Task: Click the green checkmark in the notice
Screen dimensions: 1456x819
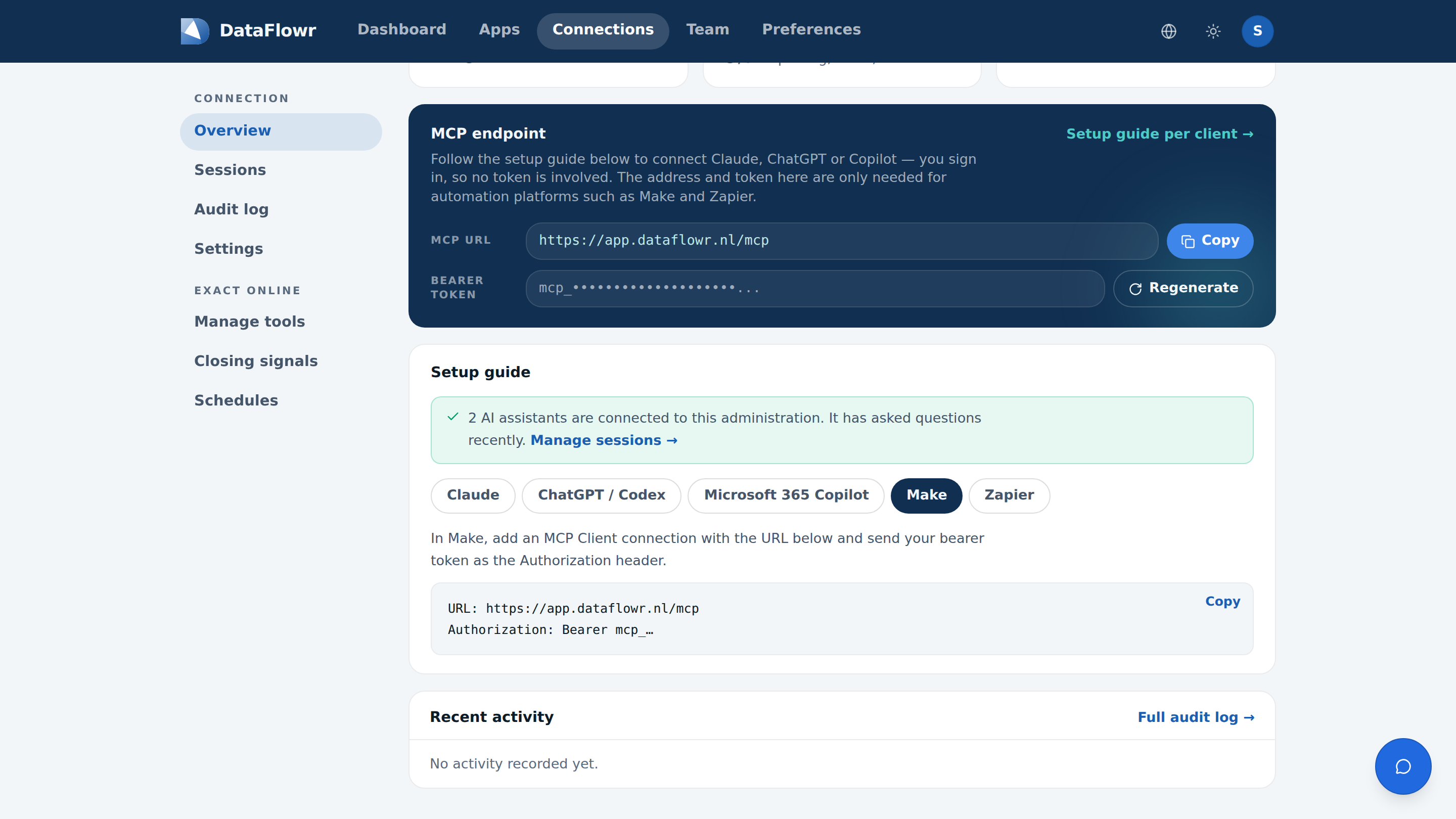Action: pos(453,417)
